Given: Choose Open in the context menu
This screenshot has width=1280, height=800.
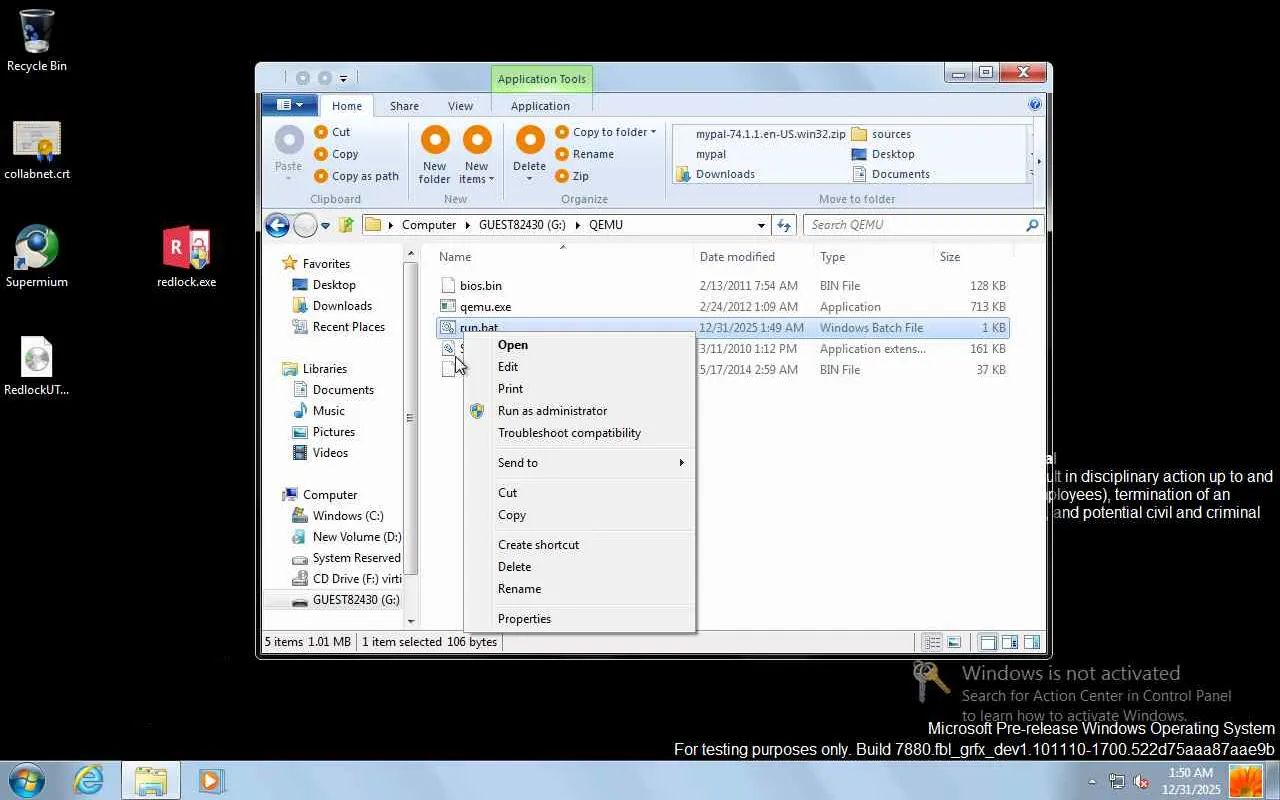Looking at the screenshot, I should click(x=580, y=345).
